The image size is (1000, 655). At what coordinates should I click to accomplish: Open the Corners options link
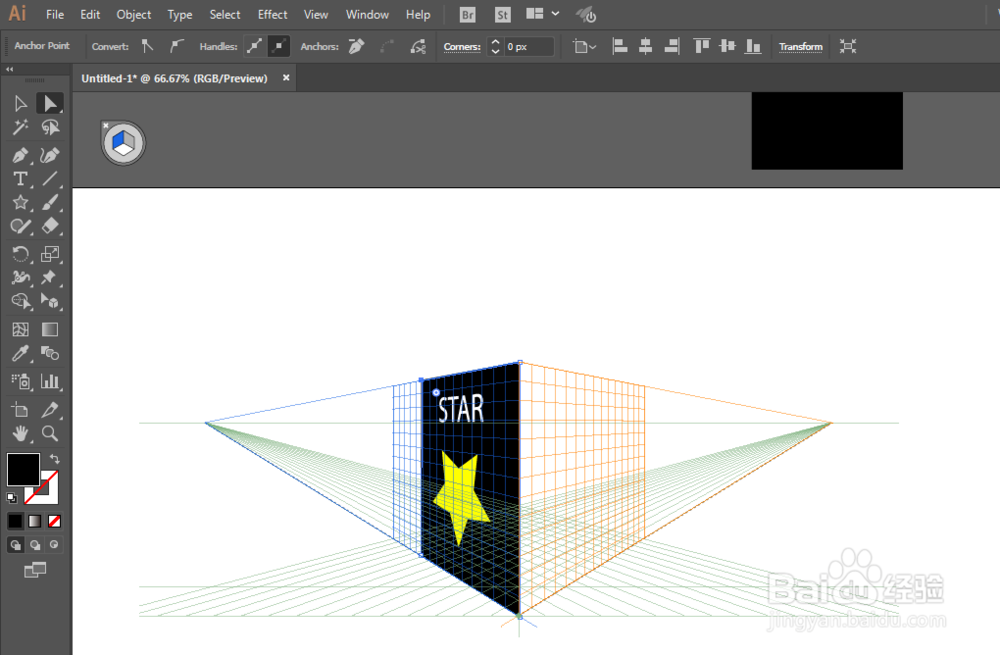pyautogui.click(x=462, y=47)
